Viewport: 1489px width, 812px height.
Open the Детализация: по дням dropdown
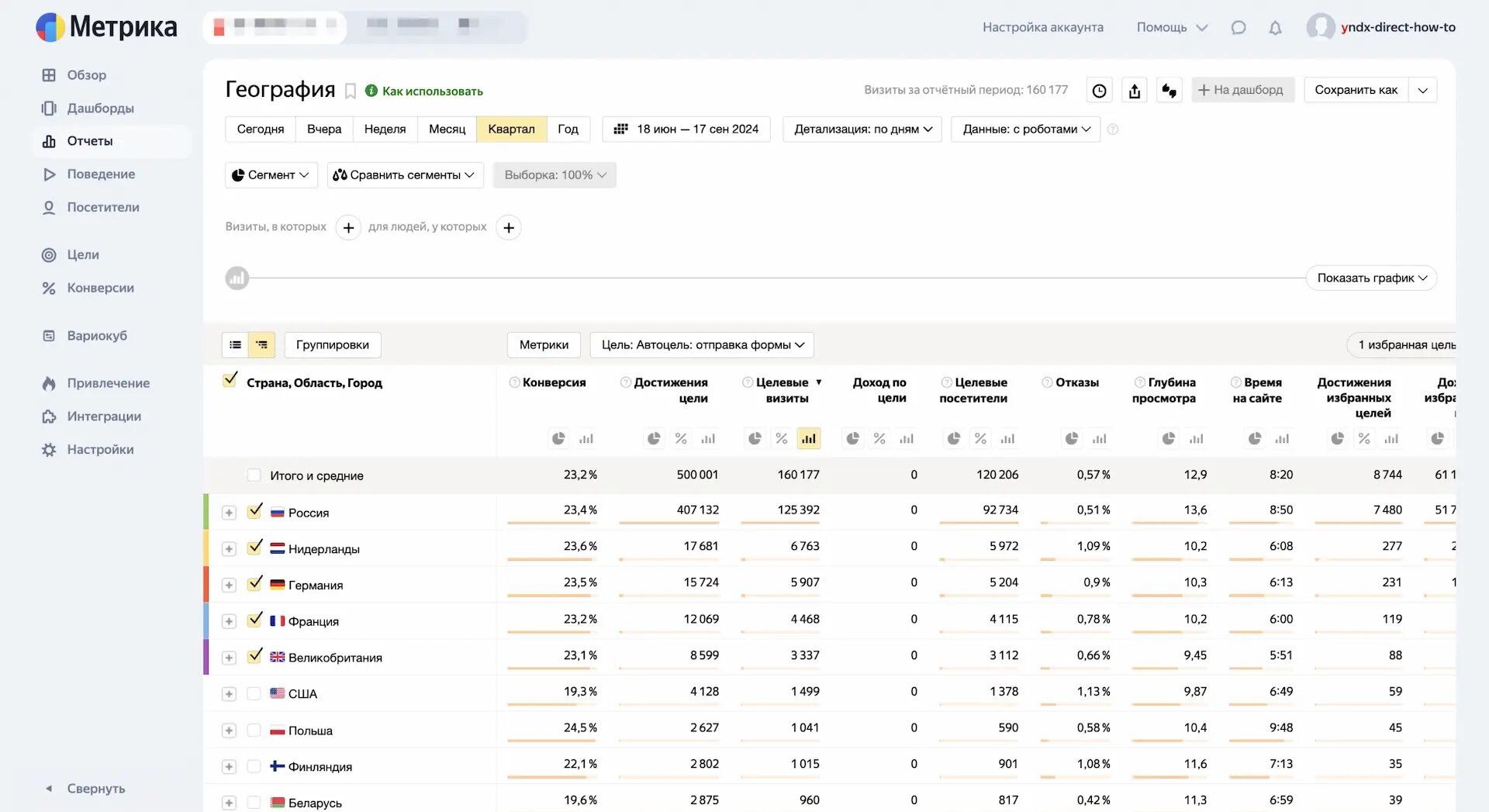862,130
